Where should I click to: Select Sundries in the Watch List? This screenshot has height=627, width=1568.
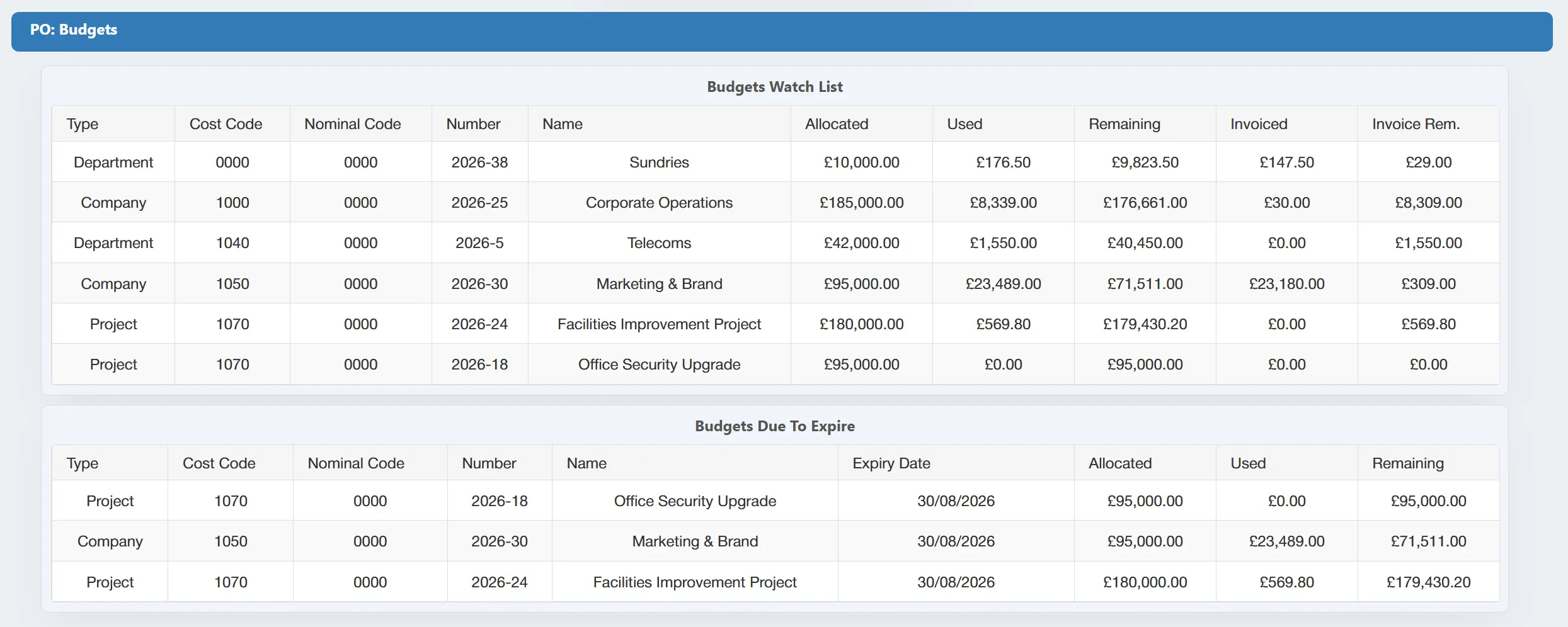pos(659,162)
